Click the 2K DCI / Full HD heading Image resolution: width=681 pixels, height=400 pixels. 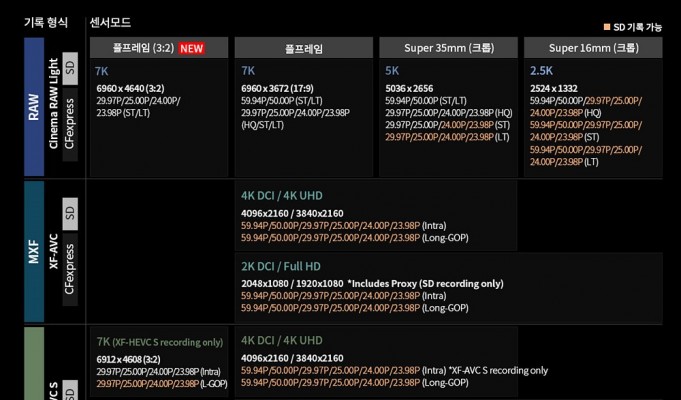click(281, 266)
